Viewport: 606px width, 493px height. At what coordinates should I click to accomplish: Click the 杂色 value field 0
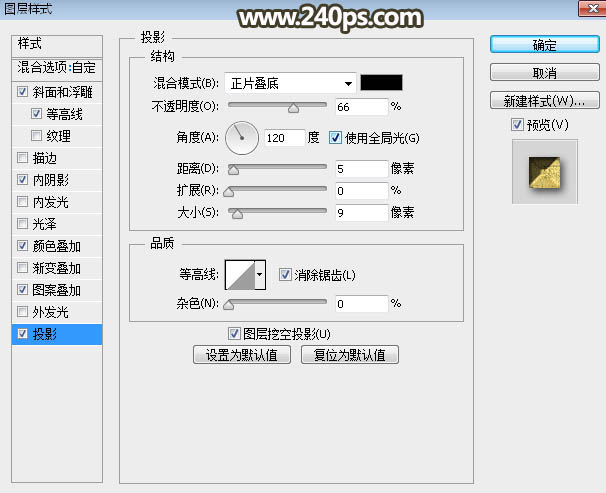coord(361,304)
